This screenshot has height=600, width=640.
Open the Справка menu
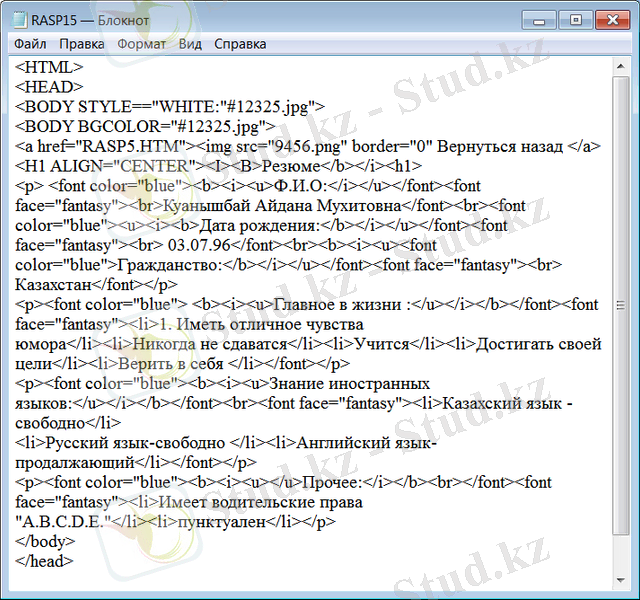click(x=240, y=44)
